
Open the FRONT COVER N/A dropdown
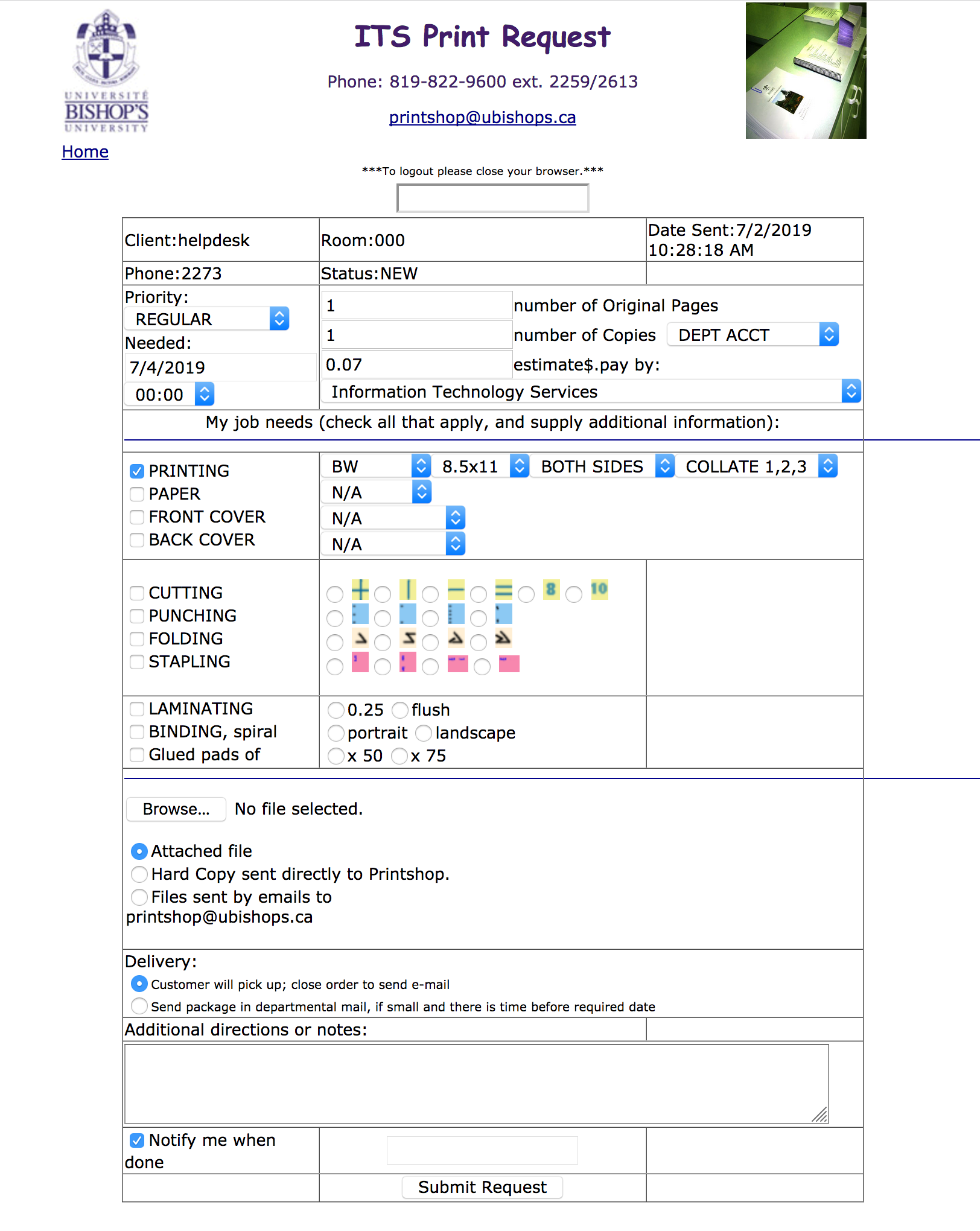(393, 518)
